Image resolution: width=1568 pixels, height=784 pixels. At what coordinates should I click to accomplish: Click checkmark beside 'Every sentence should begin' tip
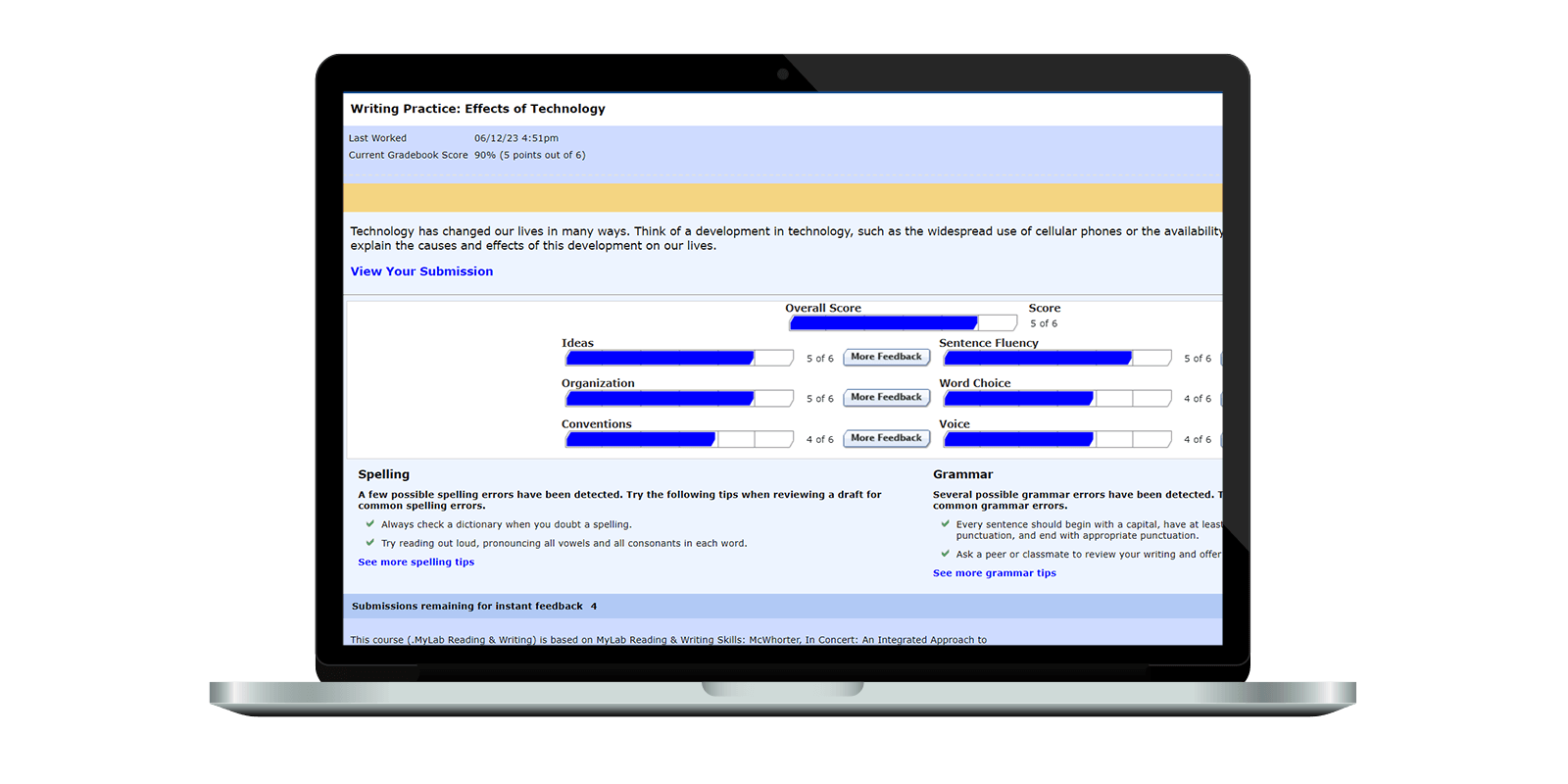point(946,524)
